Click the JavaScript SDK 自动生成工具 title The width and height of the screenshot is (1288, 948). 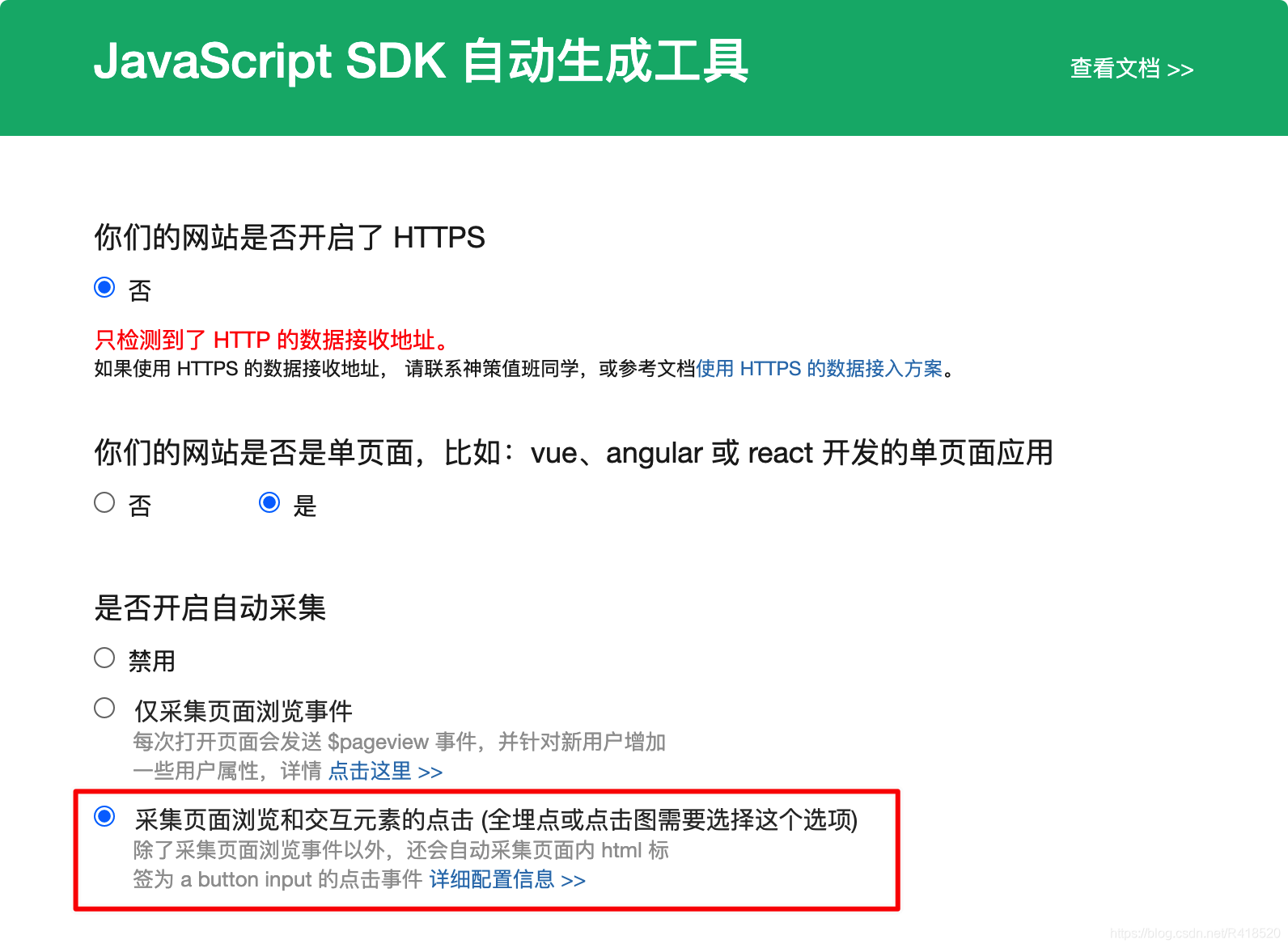421,61
